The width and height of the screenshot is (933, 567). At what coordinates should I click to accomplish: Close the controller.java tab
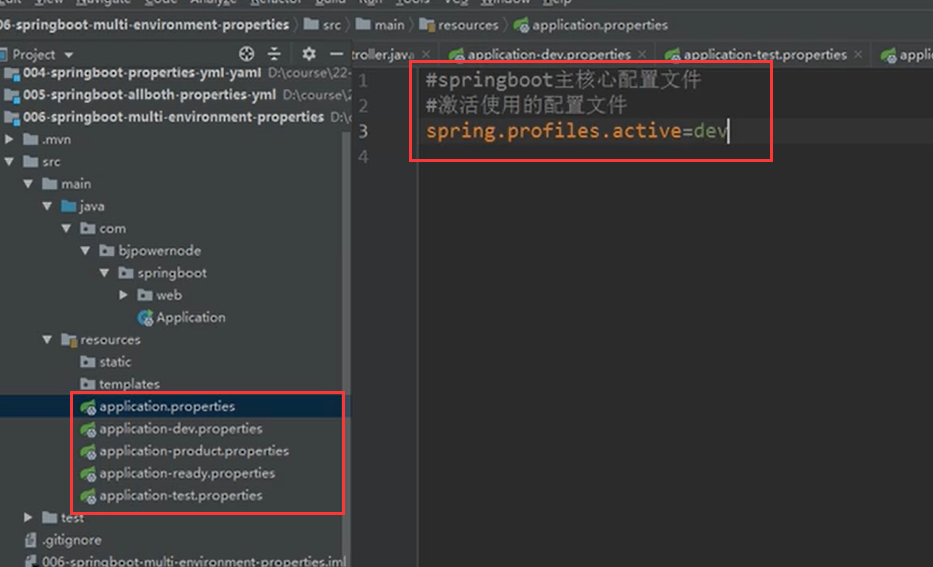pos(426,54)
